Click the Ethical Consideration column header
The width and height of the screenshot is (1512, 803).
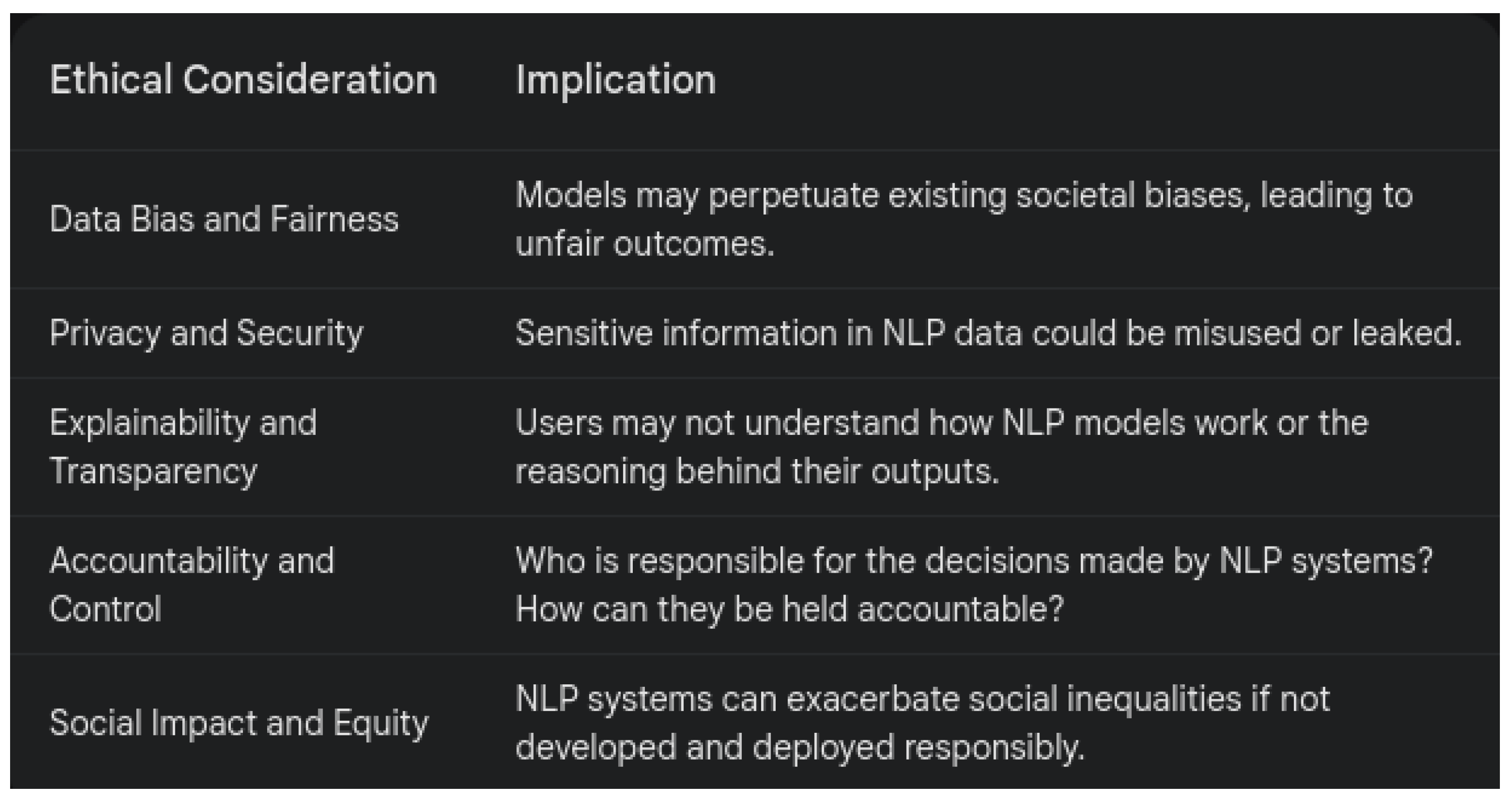[243, 79]
